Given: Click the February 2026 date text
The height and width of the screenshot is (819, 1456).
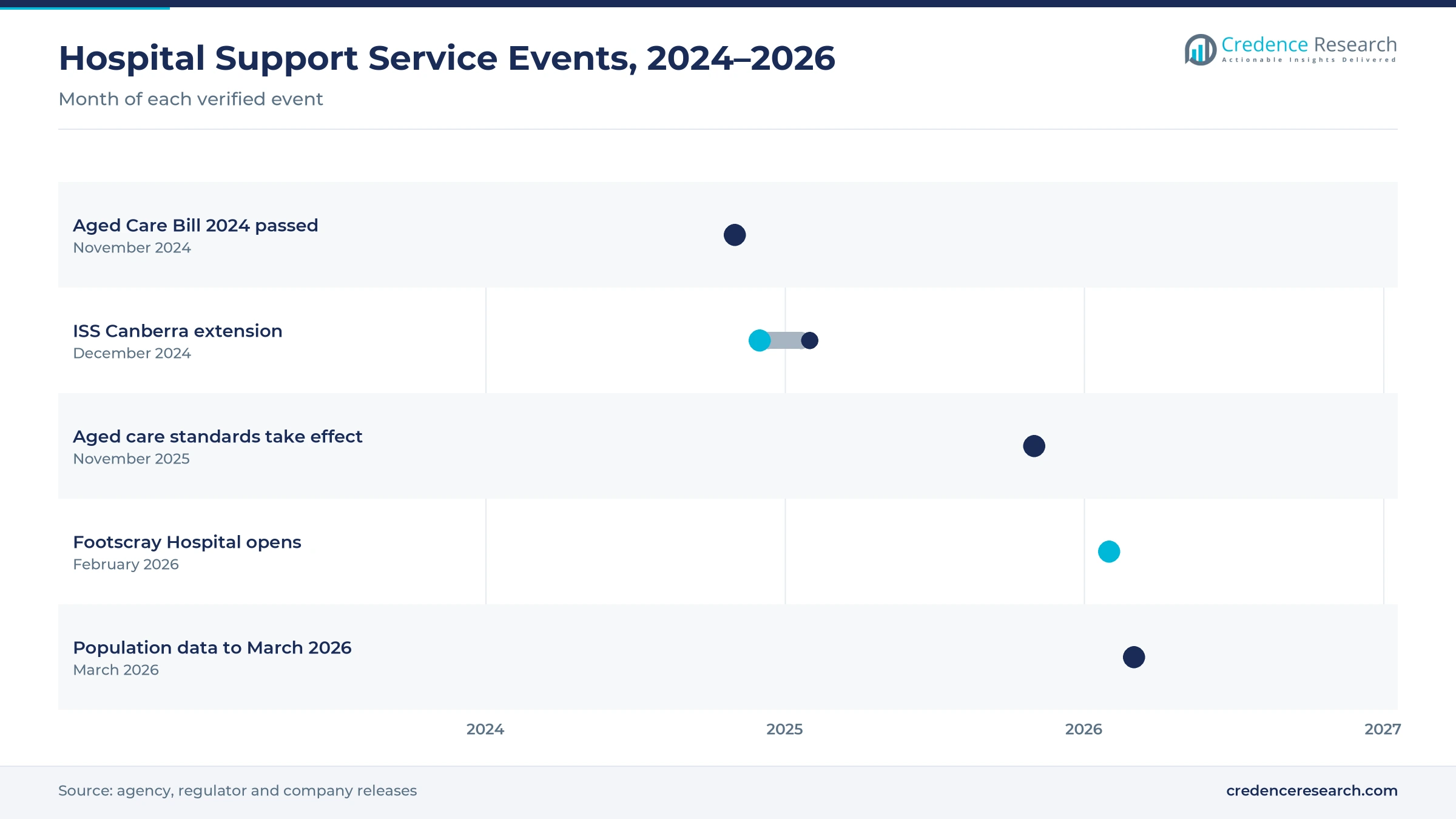Looking at the screenshot, I should click(x=126, y=564).
